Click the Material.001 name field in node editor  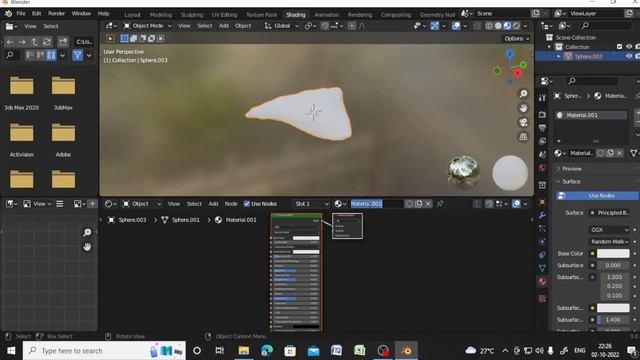pos(376,204)
